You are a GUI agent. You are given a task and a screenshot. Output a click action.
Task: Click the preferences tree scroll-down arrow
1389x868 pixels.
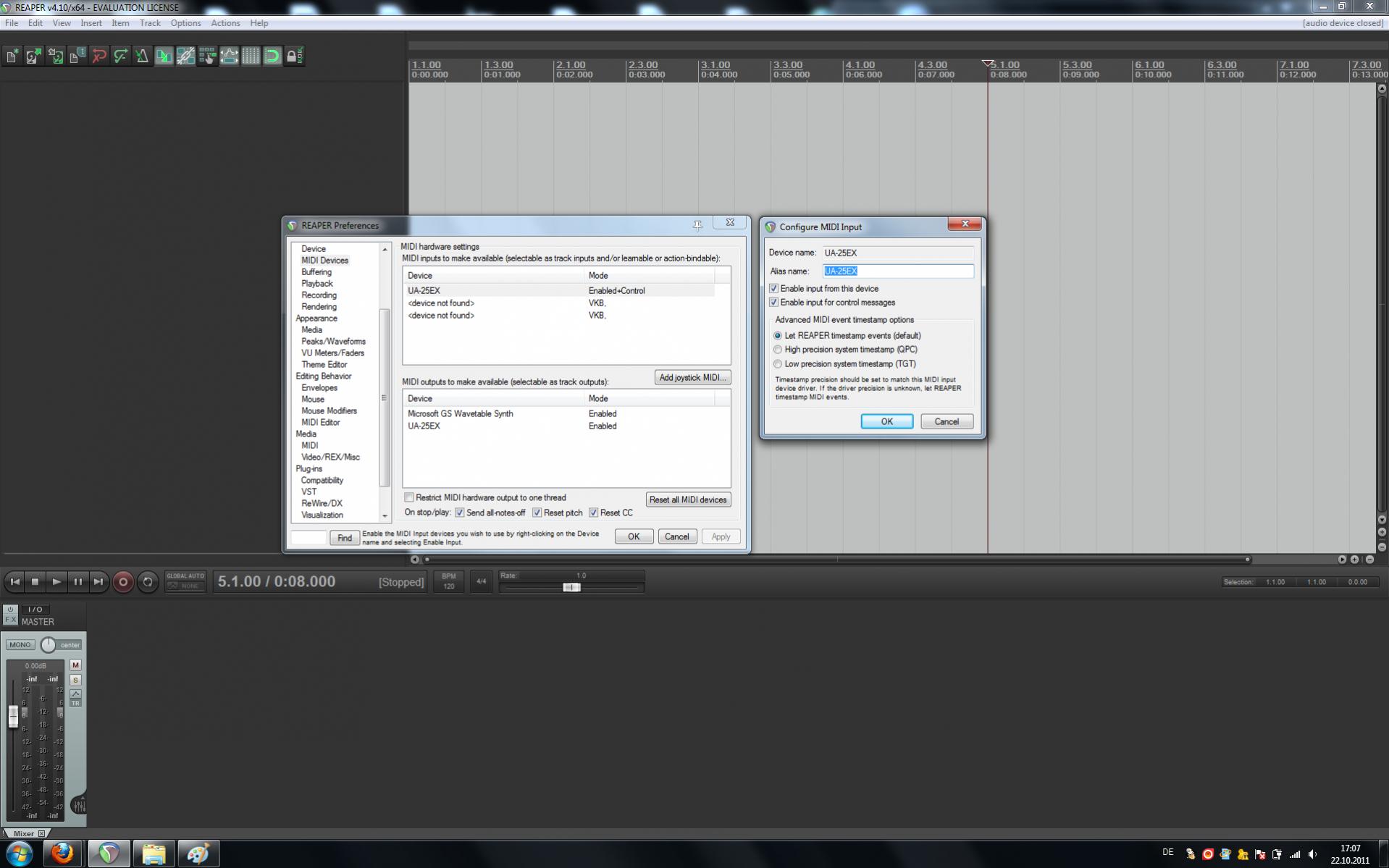pos(385,516)
